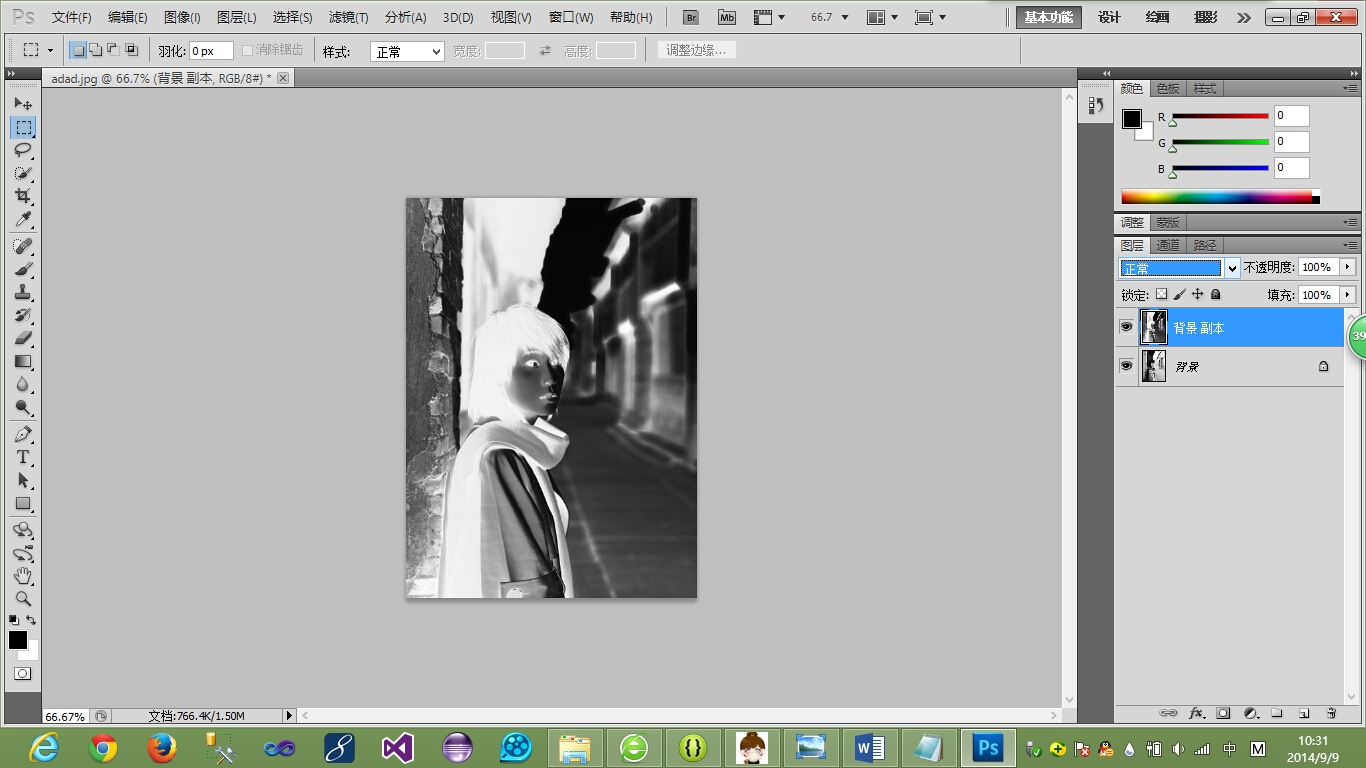Open the 文件(F) menu
Viewport: 1366px width, 768px height.
coord(71,17)
